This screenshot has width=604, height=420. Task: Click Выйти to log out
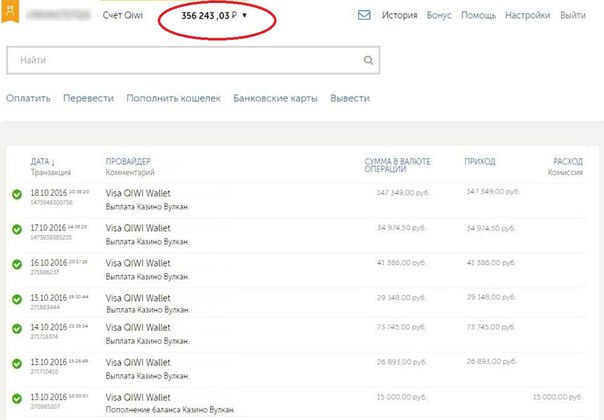pos(573,15)
